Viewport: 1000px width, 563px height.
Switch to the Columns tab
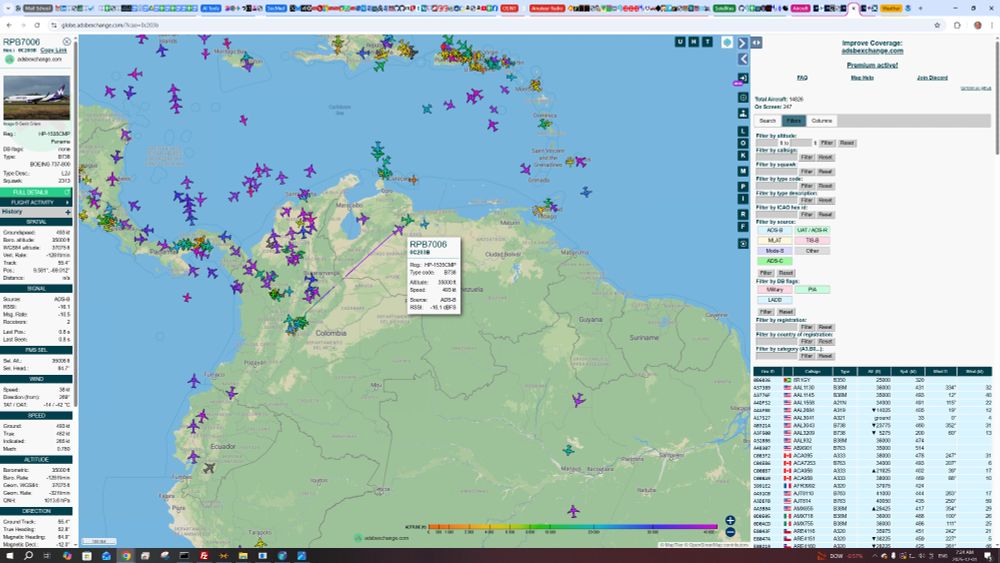pyautogui.click(x=821, y=121)
